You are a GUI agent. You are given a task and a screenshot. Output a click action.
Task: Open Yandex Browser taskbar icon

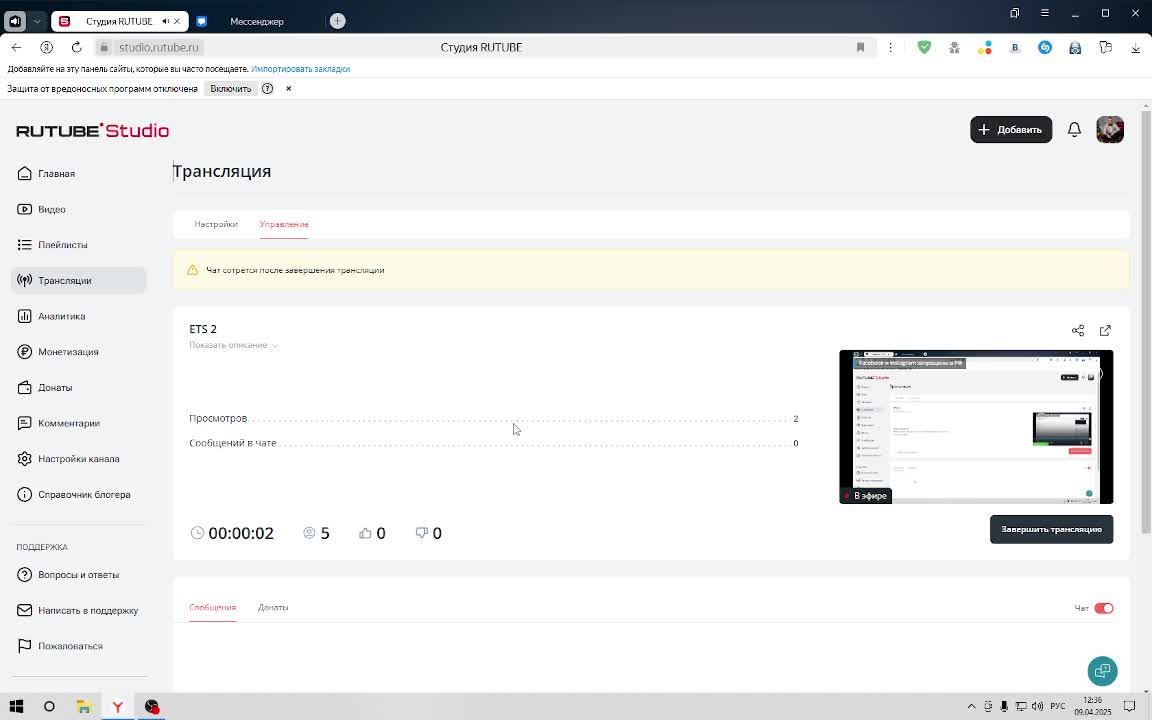coord(118,707)
